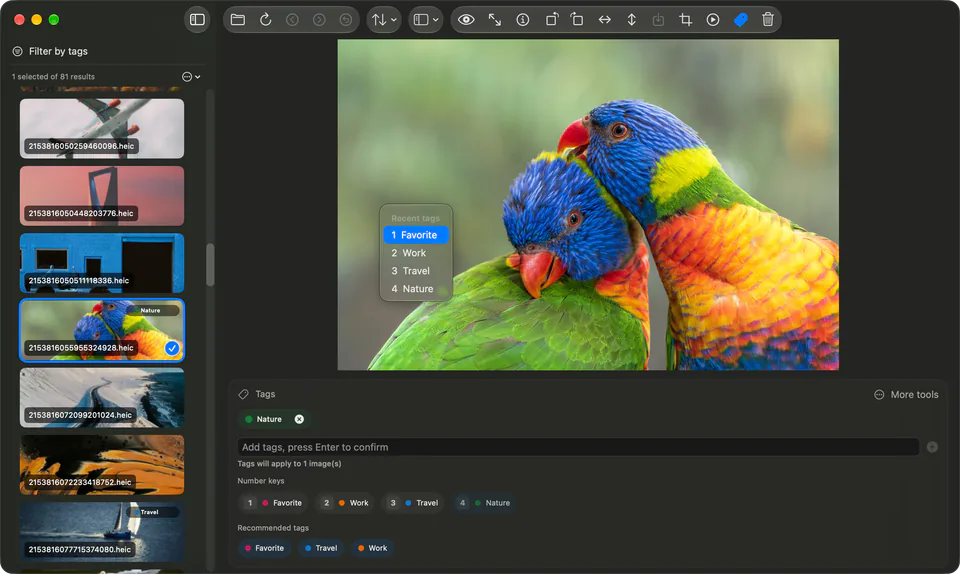Select thumbnail 2153816050511118336.heic
960x574 pixels.
[x=102, y=263]
